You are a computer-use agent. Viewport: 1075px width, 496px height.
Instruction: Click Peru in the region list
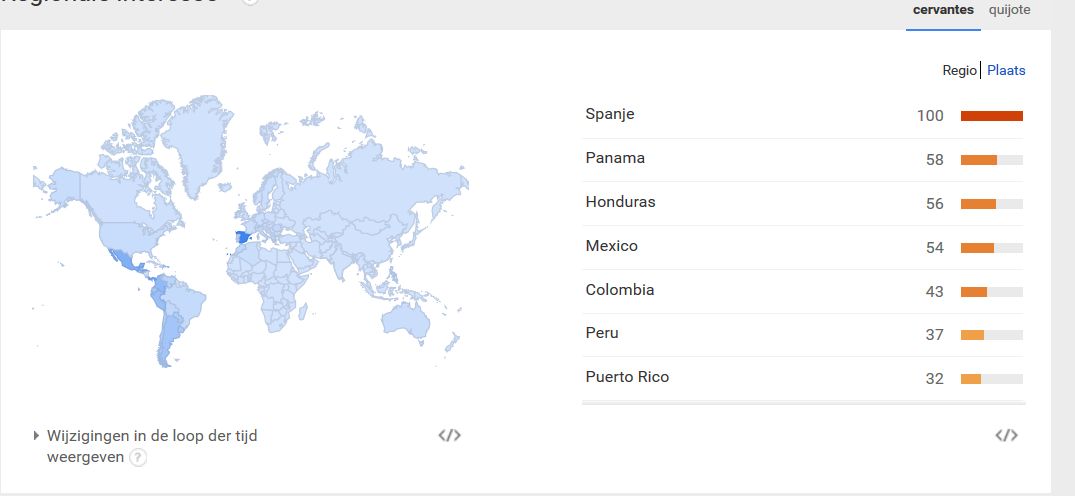[602, 333]
